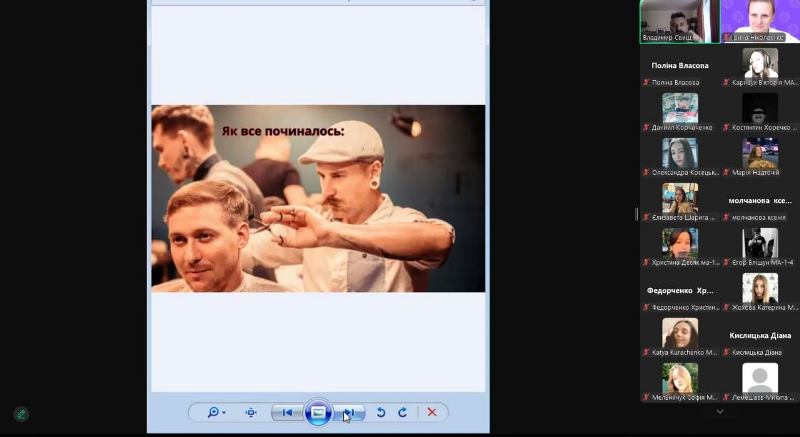Click Костянтин Хоречко participant avatar

coord(760,108)
